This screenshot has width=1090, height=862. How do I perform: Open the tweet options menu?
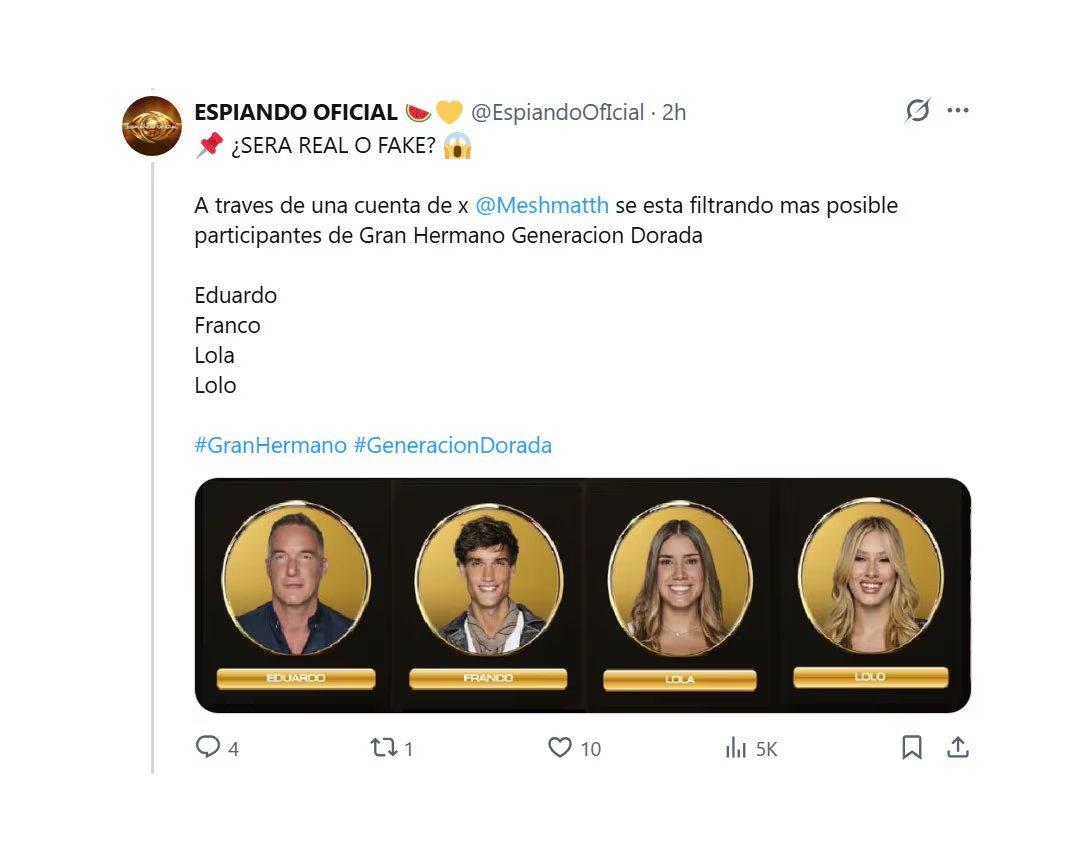click(958, 111)
